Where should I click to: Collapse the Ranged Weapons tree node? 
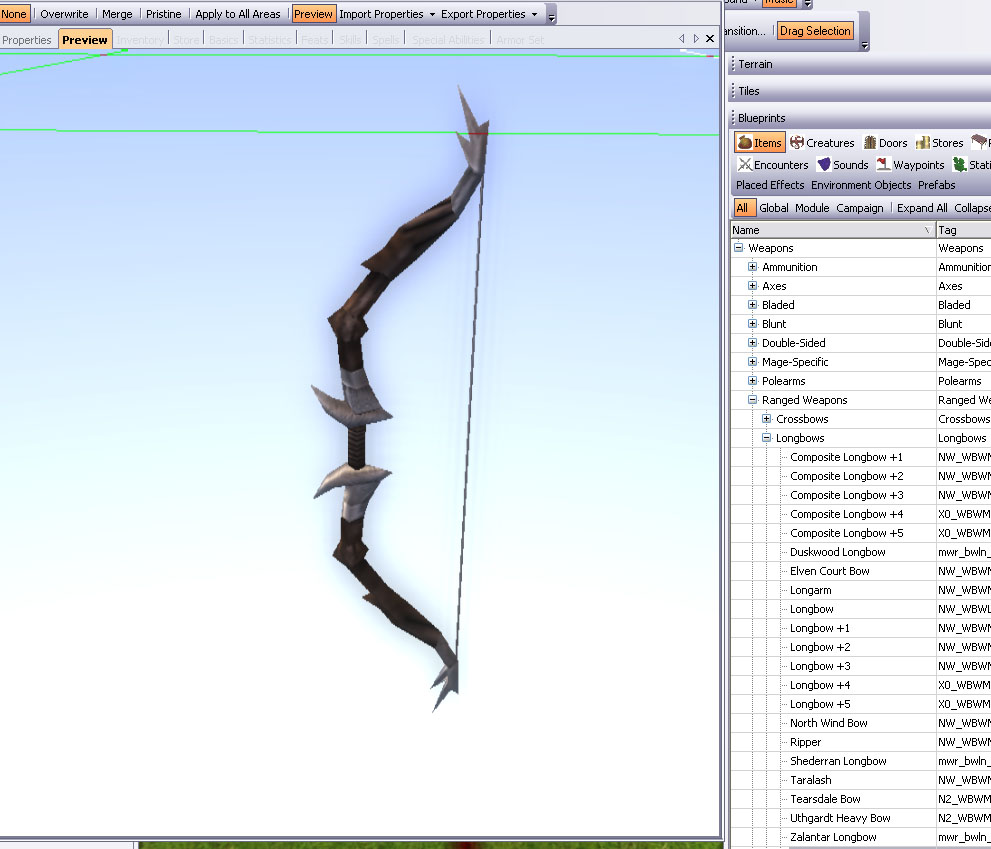752,400
